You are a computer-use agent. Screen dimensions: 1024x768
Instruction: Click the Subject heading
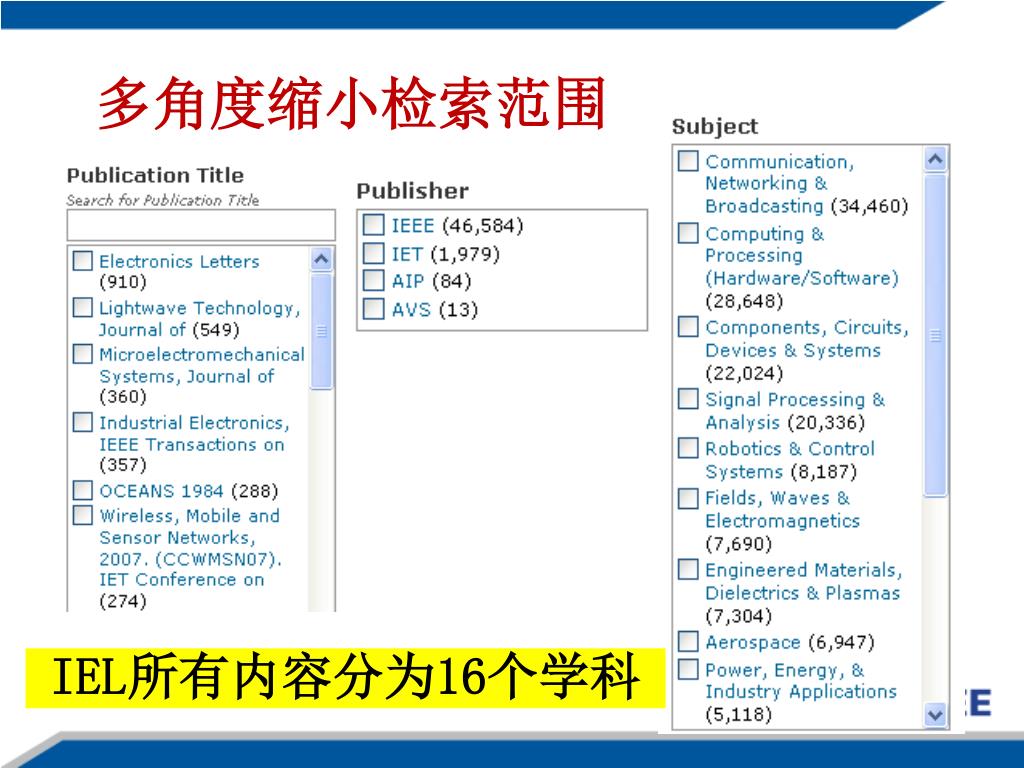(x=715, y=127)
